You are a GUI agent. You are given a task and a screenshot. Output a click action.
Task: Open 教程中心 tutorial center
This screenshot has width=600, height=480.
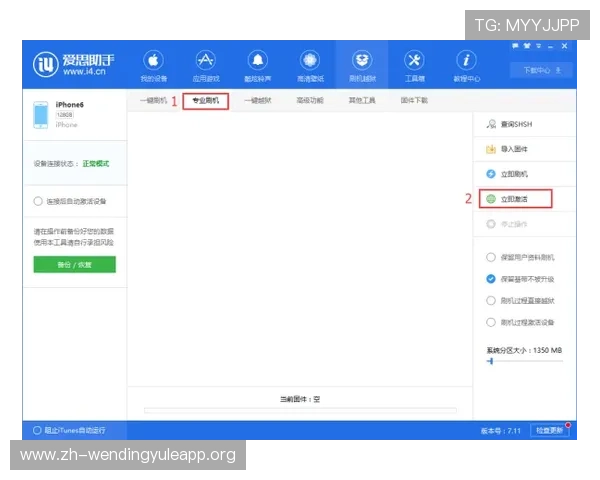(x=466, y=66)
